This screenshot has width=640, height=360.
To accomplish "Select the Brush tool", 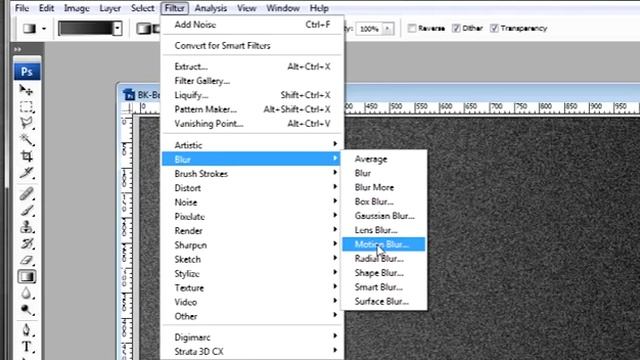I will click(x=27, y=210).
